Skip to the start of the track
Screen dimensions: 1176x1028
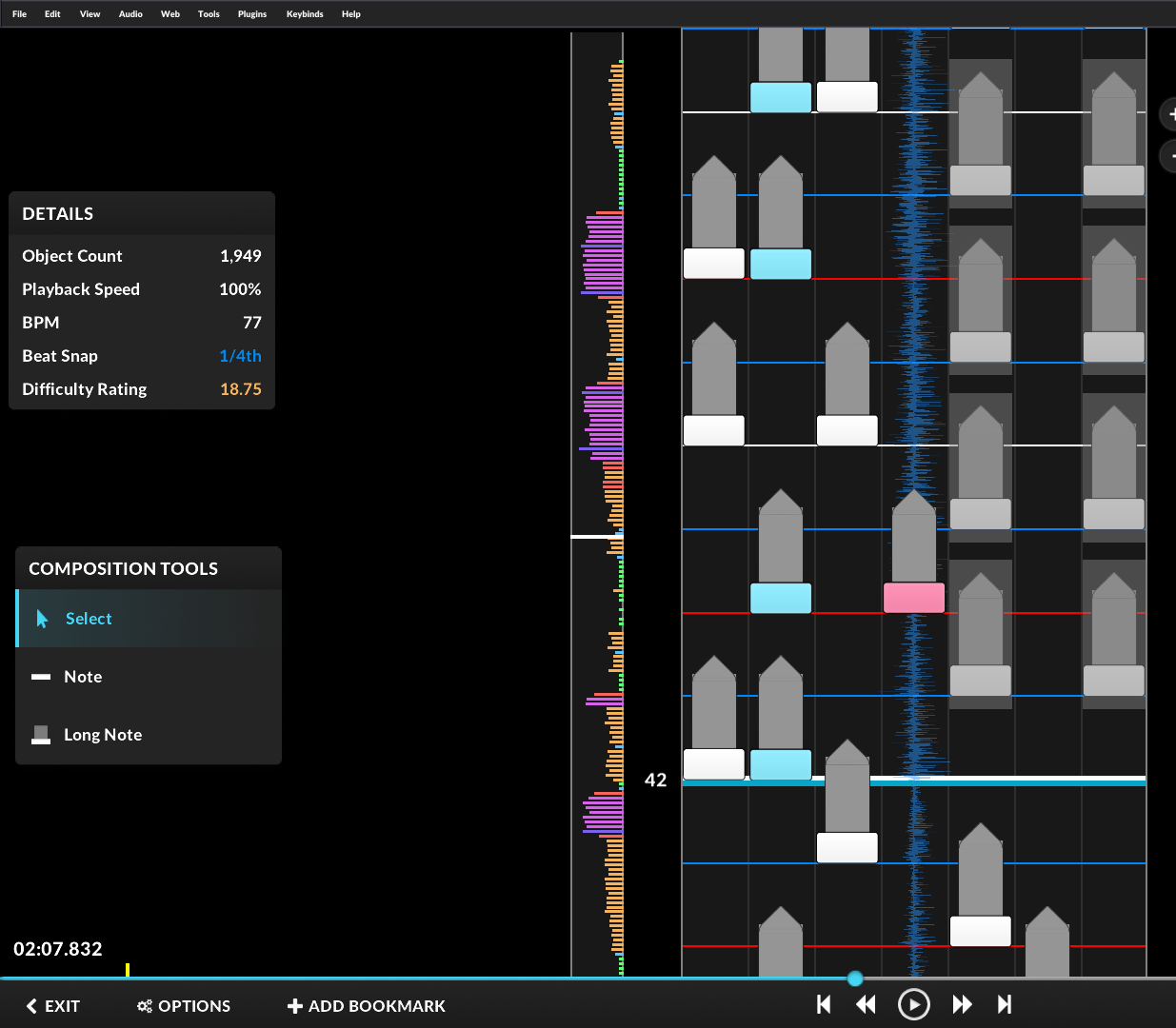pyautogui.click(x=824, y=1004)
